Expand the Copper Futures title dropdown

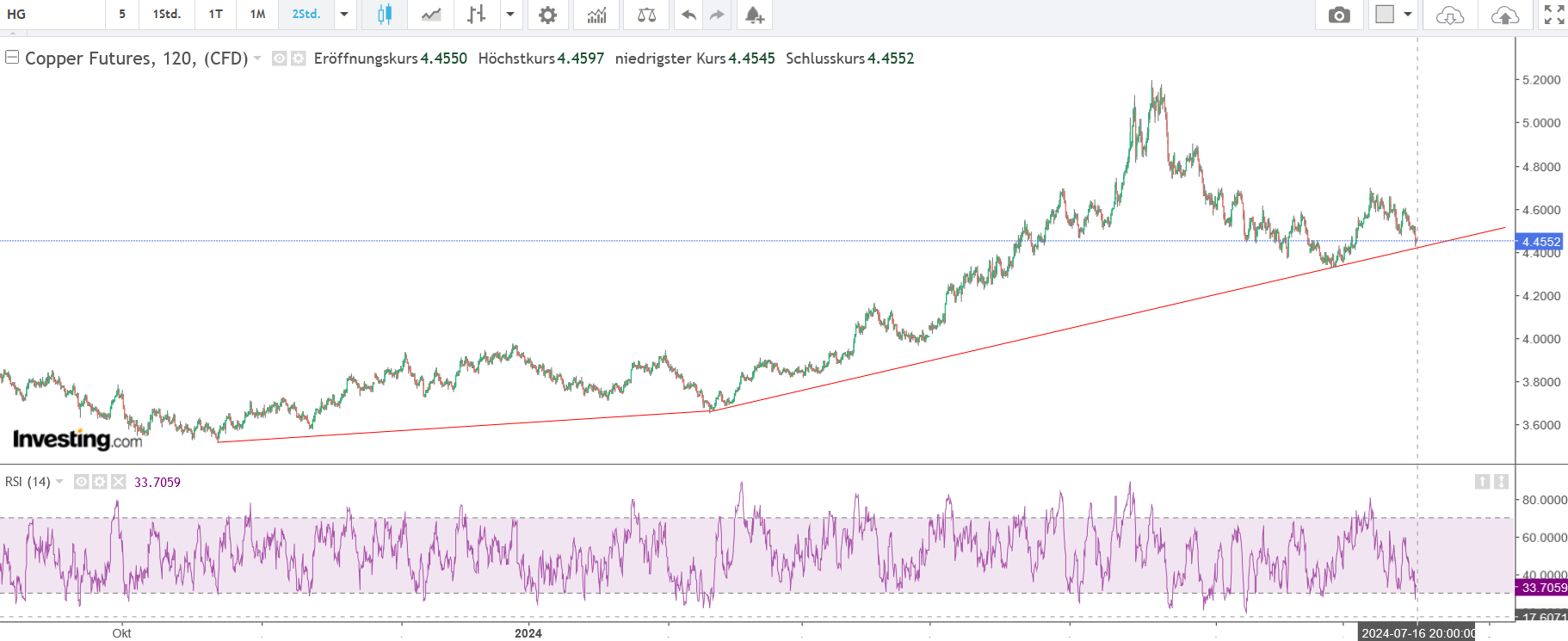[x=257, y=59]
